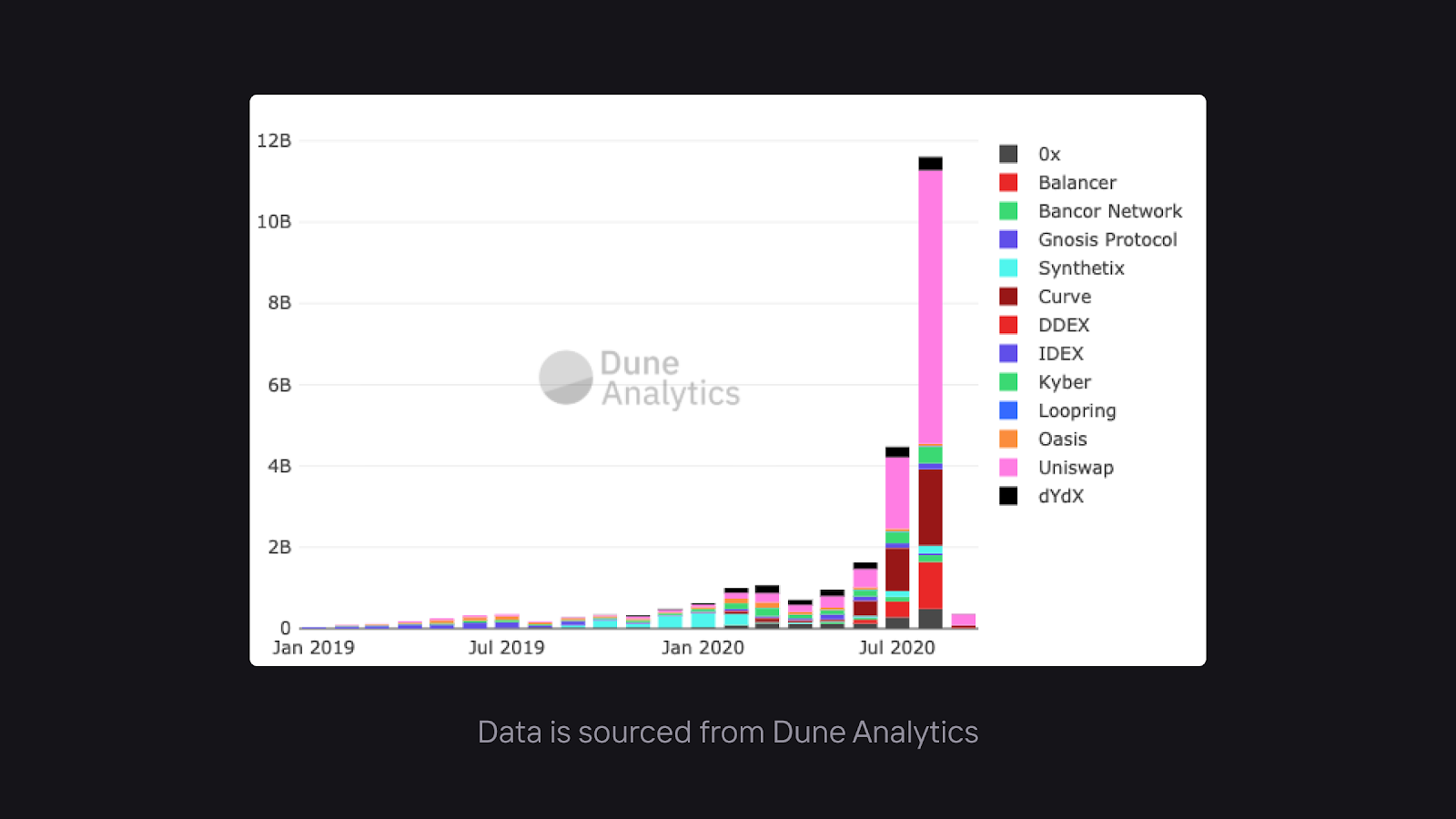Viewport: 1456px width, 819px height.
Task: Click the 0 y-axis label
Action: click(x=286, y=627)
